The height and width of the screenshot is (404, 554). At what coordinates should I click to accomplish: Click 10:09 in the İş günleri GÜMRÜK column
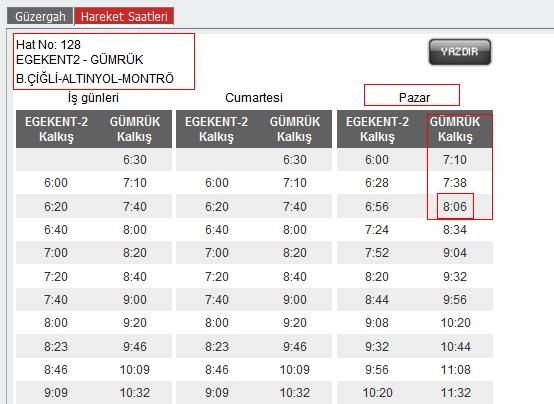click(x=135, y=370)
